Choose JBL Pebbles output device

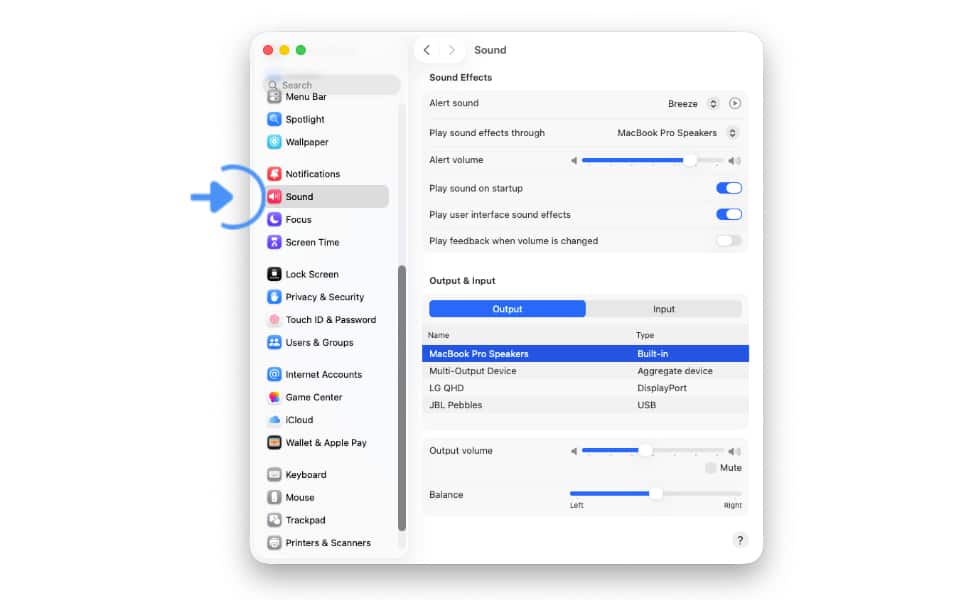(585, 405)
